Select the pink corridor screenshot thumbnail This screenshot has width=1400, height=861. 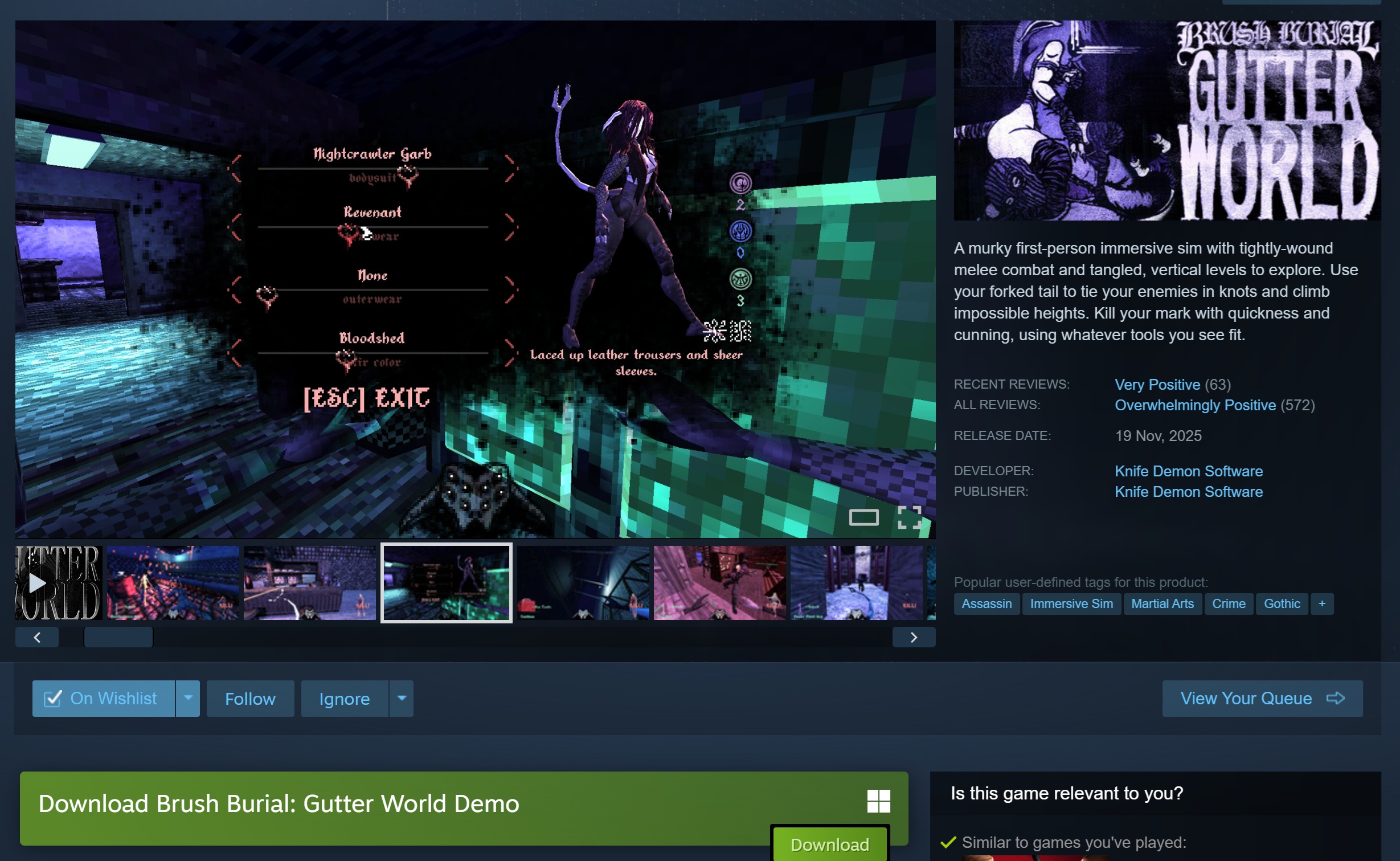coord(719,582)
